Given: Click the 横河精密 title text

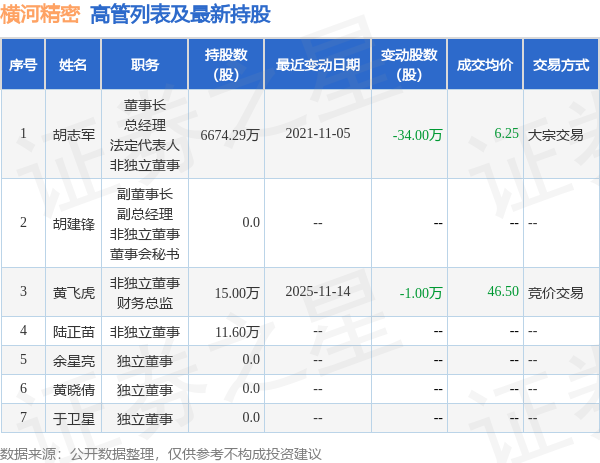Looking at the screenshot, I should point(40,15).
